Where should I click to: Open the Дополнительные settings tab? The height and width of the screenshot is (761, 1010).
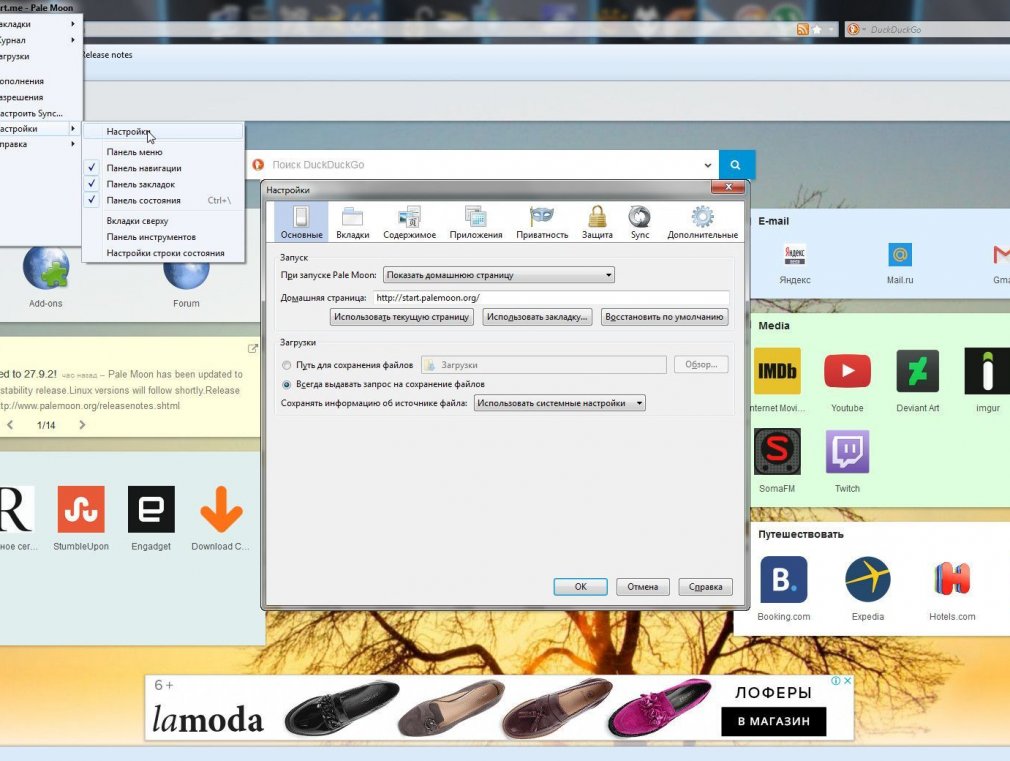pos(703,222)
